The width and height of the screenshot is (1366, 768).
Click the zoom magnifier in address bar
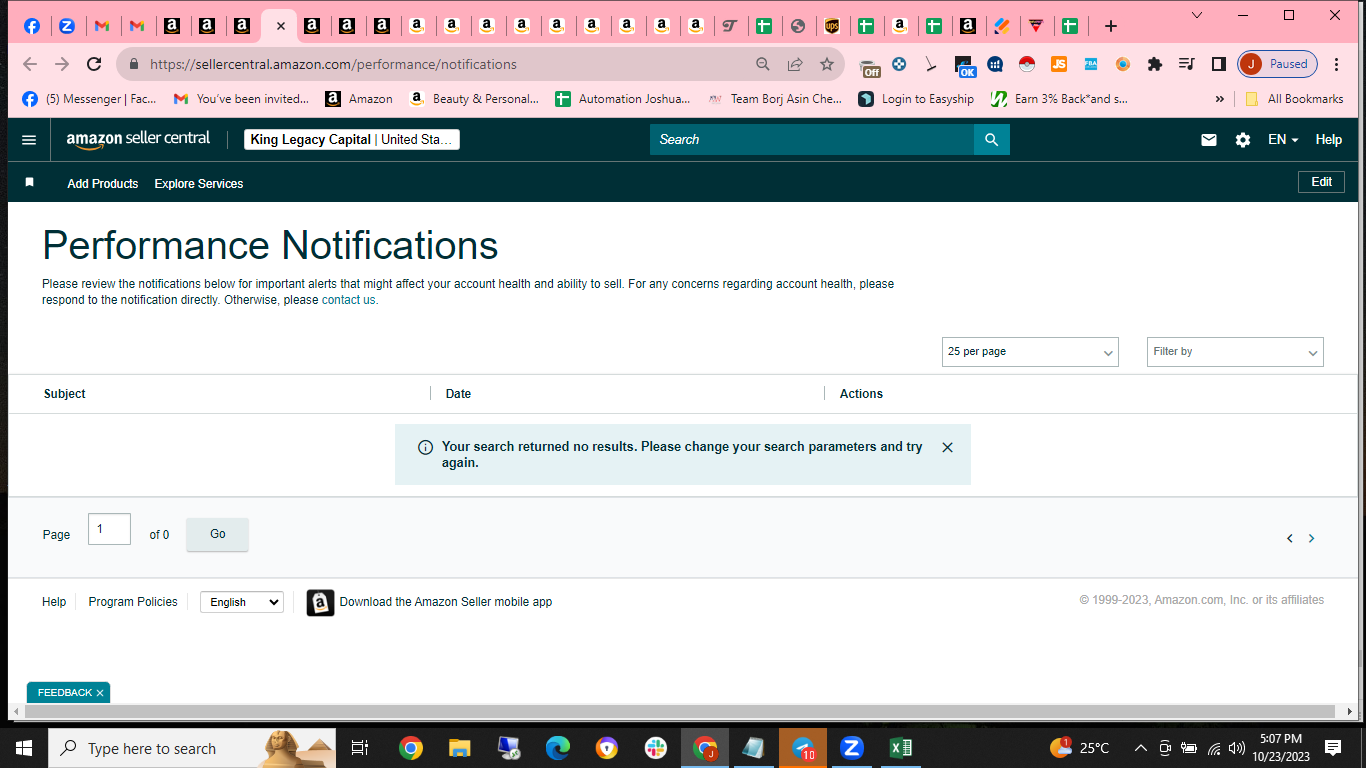coord(763,64)
